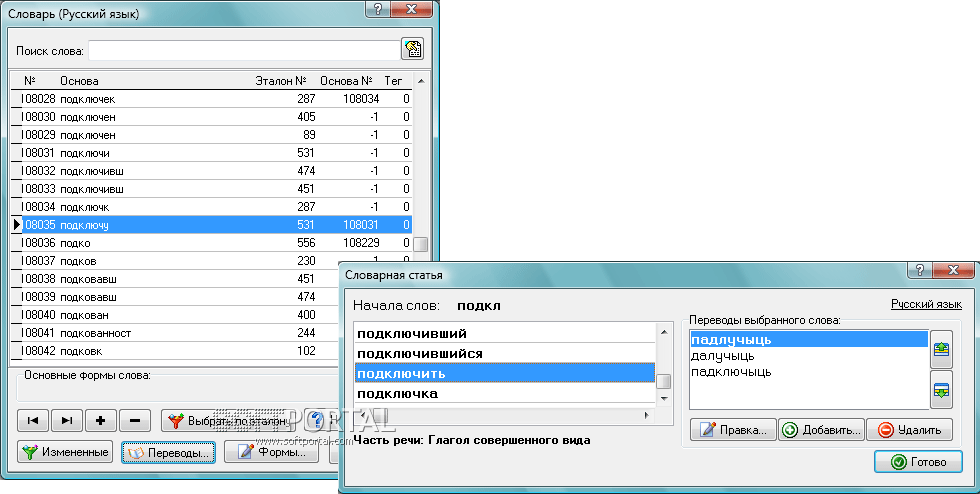Screen dimensions: 980x494
Task: Add new entry with plus button
Action: pos(101,421)
